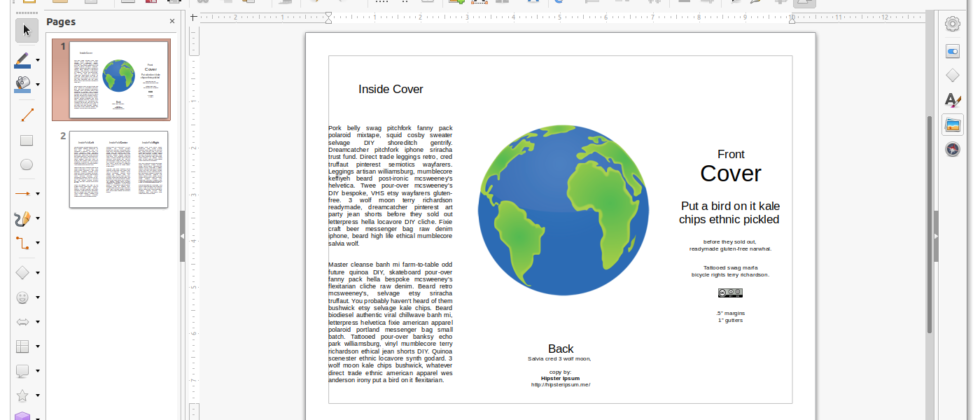Viewport: 980px width, 420px height.
Task: Select the Rectangle shape tool
Action: (27, 140)
